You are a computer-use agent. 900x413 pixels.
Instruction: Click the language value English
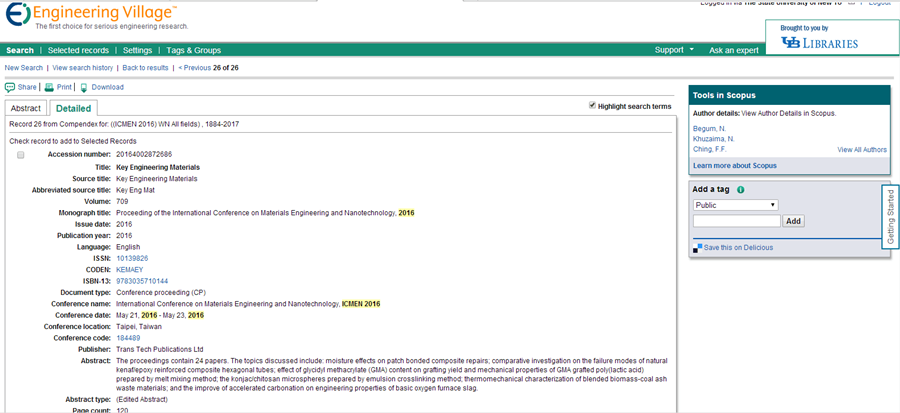(128, 247)
